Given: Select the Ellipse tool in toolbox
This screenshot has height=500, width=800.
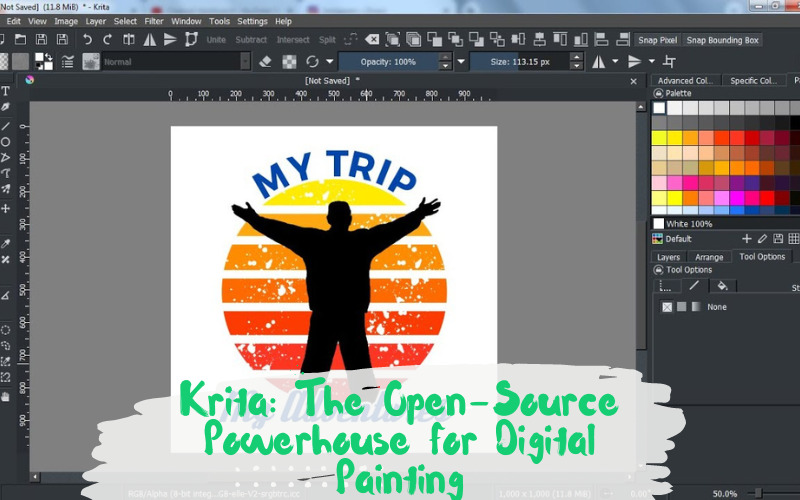Looking at the screenshot, I should (6, 142).
